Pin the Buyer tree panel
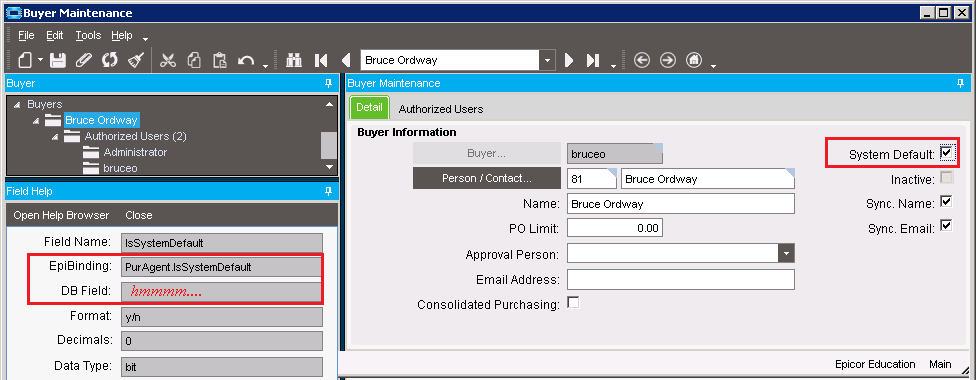976x380 pixels. (x=329, y=83)
